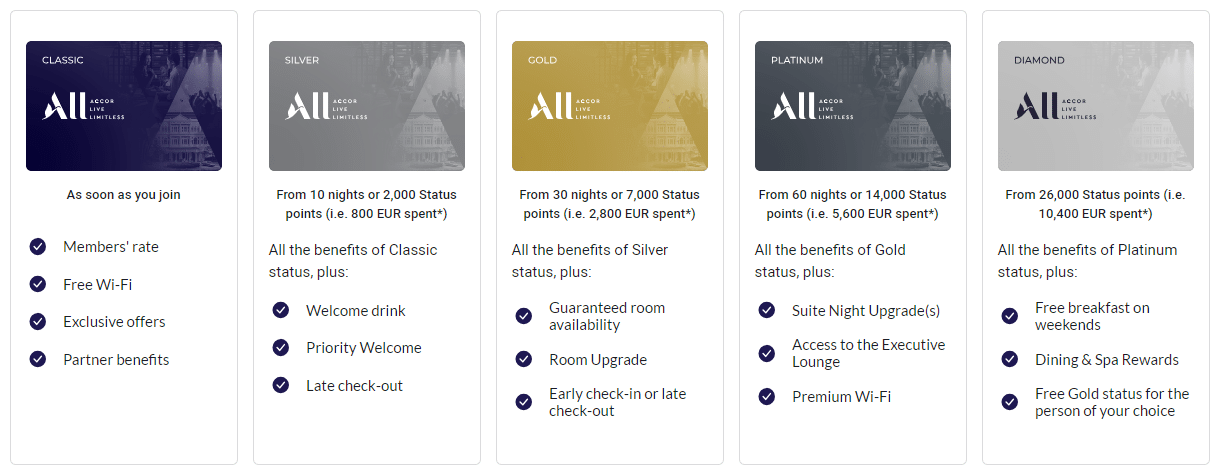This screenshot has width=1216, height=471.
Task: Pick the Diamond membership card image
Action: 1096,106
